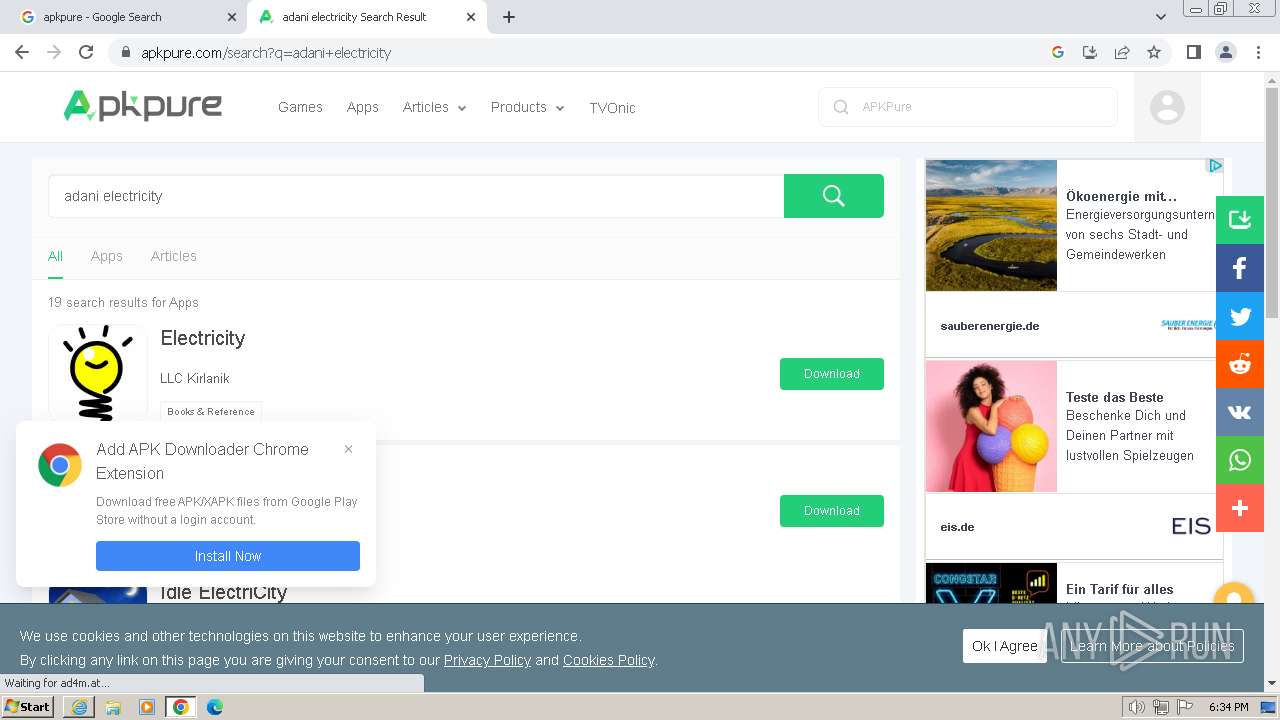Open the Teste das Beste ad image
The image size is (1280, 720).
point(991,427)
